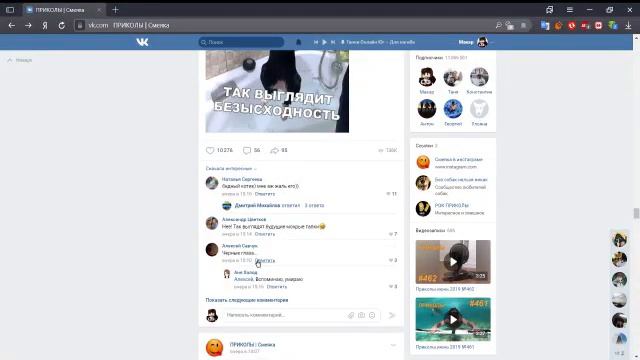The height and width of the screenshot is (360, 640).
Task: Reply to the nested 'Вспоминаю, рыдаю' comment
Action: [x=277, y=287]
